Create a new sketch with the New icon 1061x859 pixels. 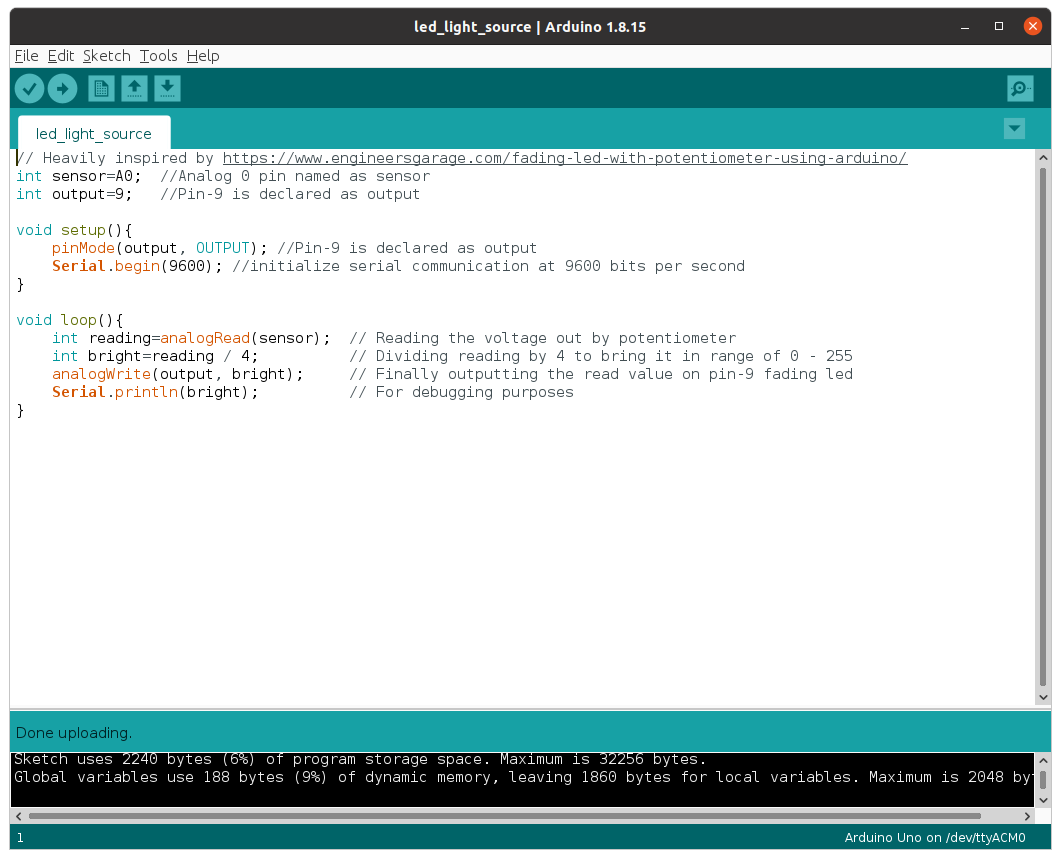pos(100,88)
